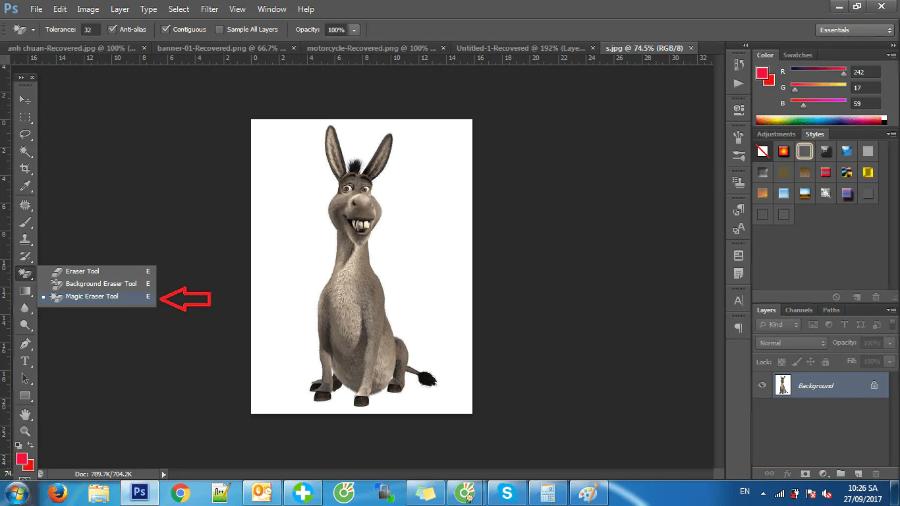Select the Magic Wand tool
Screen dimensions: 900x506
[x=25, y=151]
